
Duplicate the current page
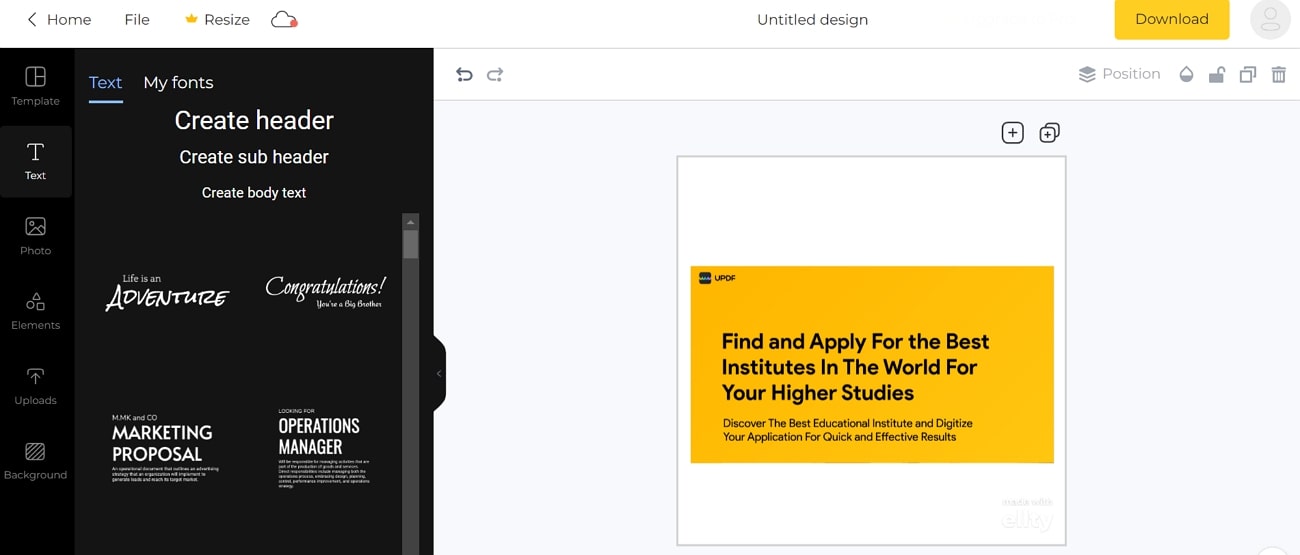click(x=1049, y=132)
